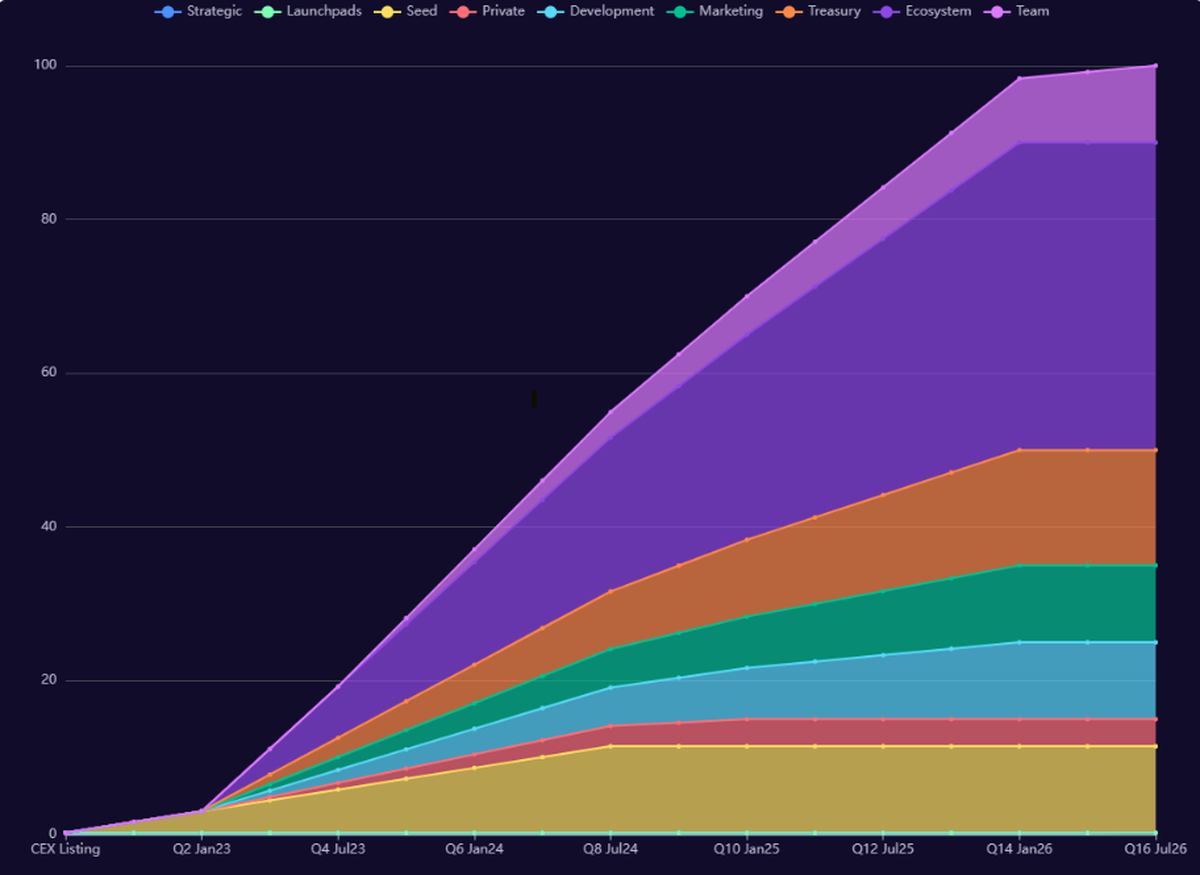
Task: Click the Team line point at Q14 Jan26
Action: tap(1019, 78)
